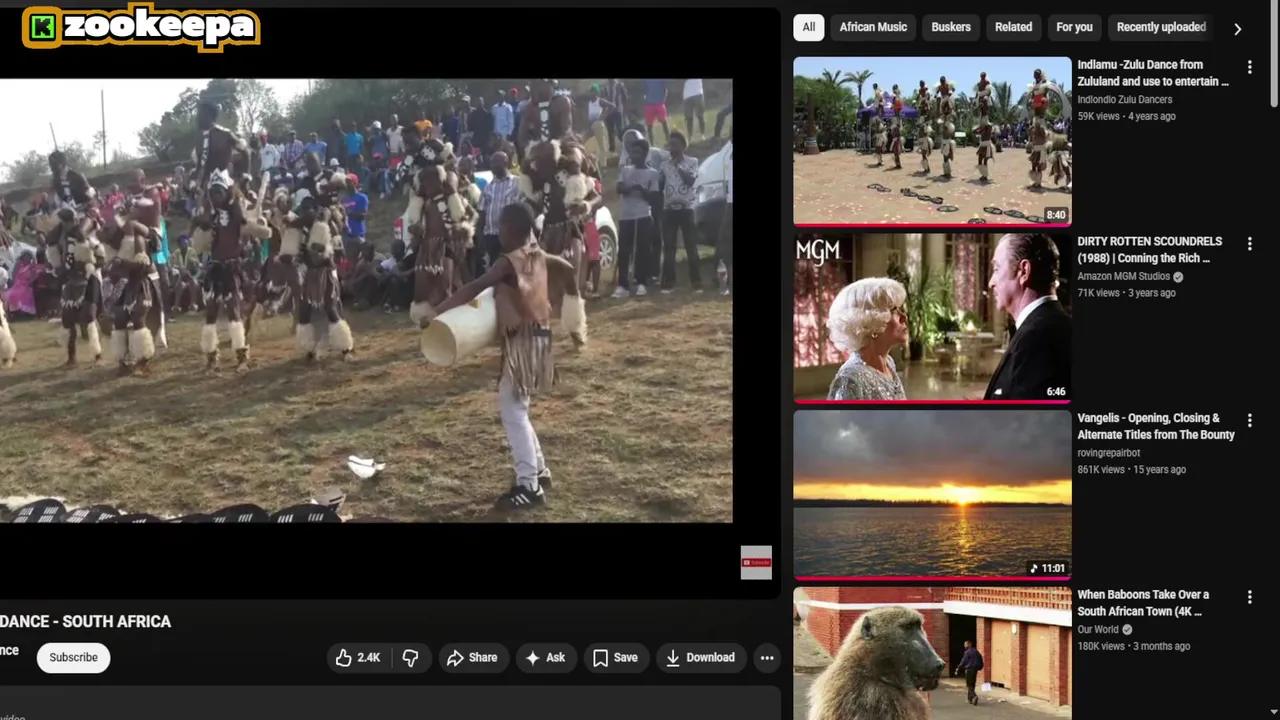This screenshot has width=1280, height=720.
Task: Click the Ask button
Action: (x=545, y=657)
